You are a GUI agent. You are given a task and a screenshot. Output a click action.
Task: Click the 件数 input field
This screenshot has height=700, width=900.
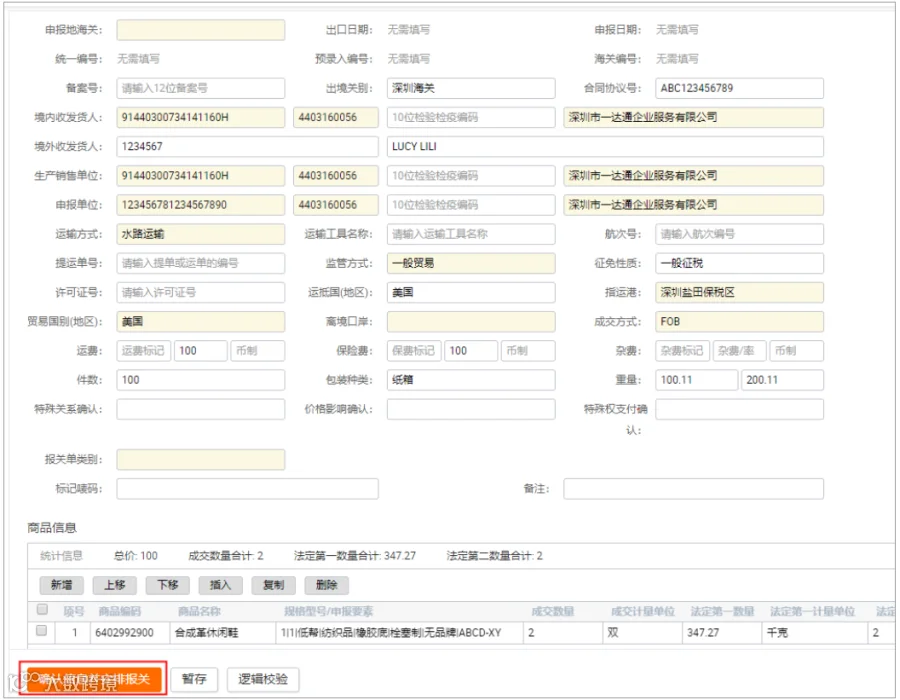[200, 380]
